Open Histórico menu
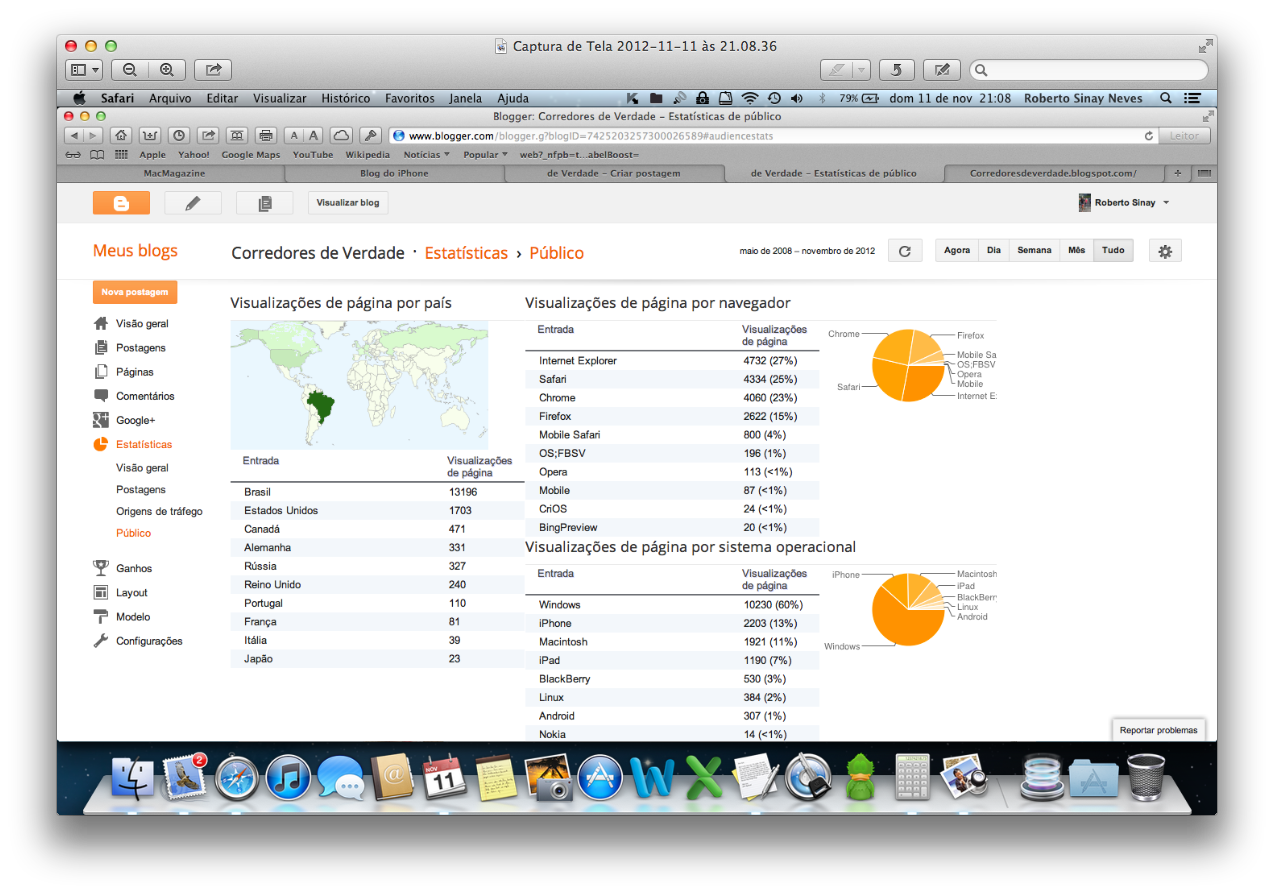The image size is (1274, 894). (x=346, y=98)
